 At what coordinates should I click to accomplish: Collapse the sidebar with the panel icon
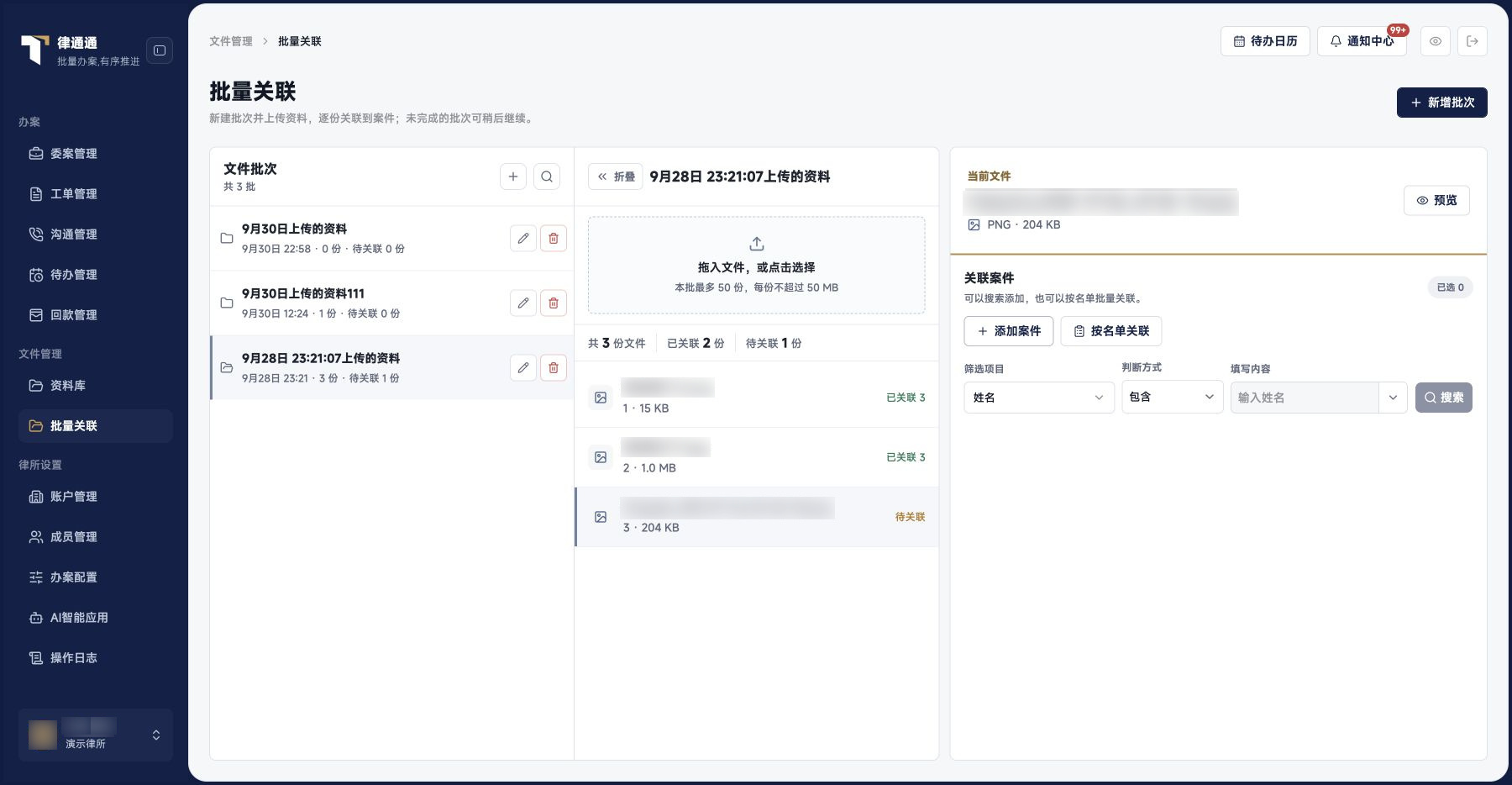point(160,50)
